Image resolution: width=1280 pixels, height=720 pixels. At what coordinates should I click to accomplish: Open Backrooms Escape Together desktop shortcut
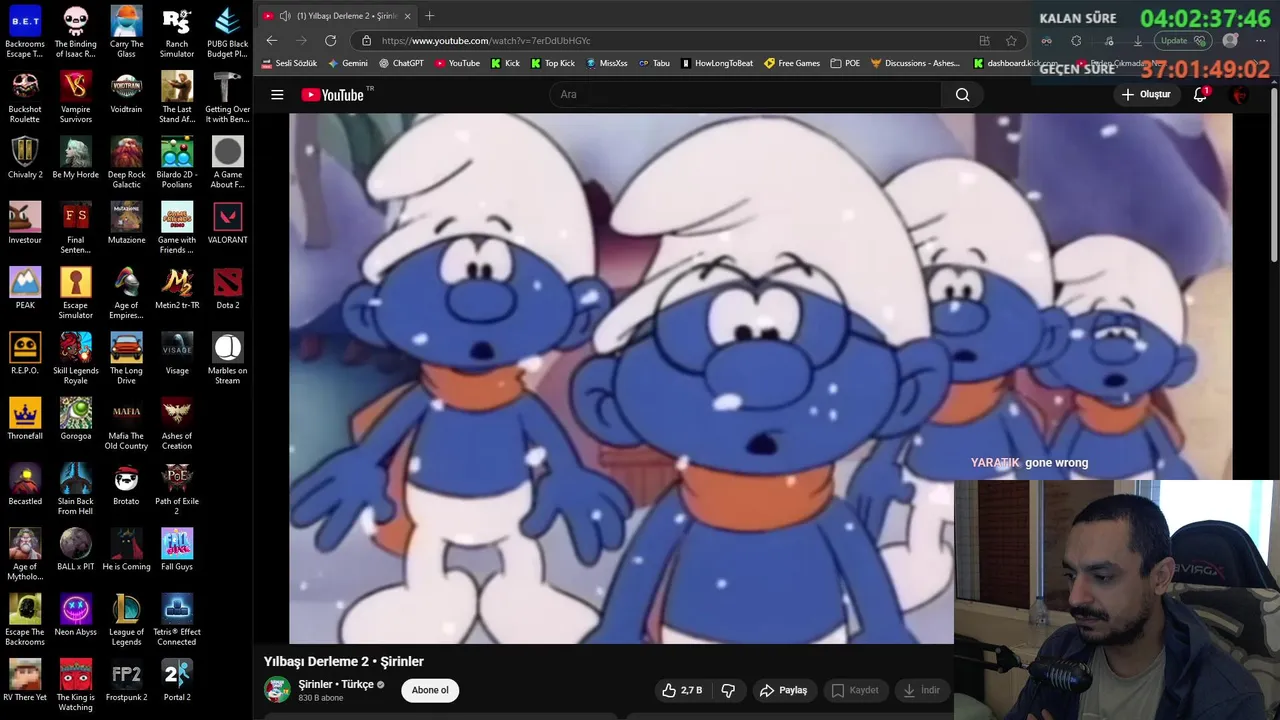click(x=25, y=32)
